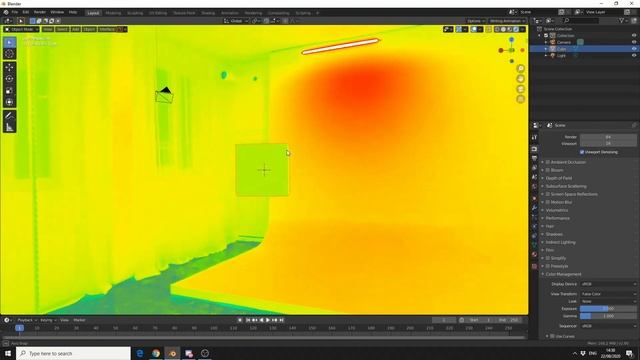Open the Options dropdown in viewport header
The height and width of the screenshot is (360, 640).
point(476,21)
